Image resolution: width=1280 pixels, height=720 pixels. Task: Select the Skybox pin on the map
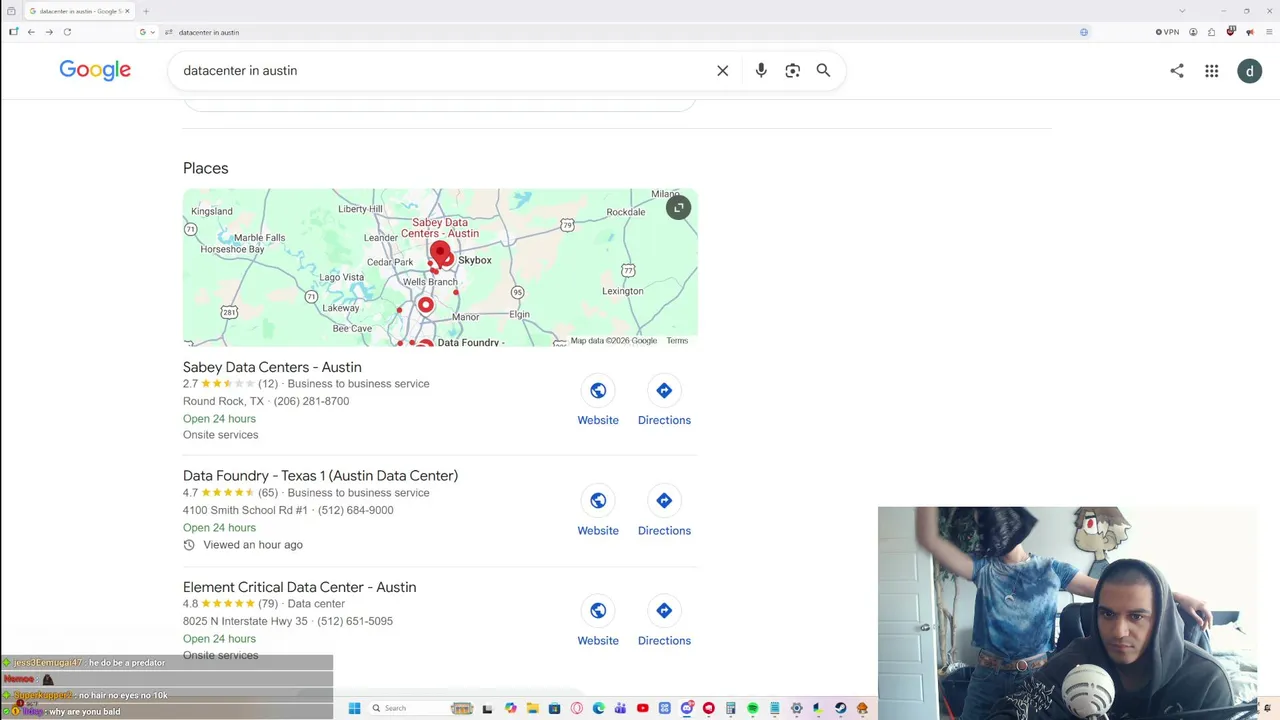pos(447,259)
